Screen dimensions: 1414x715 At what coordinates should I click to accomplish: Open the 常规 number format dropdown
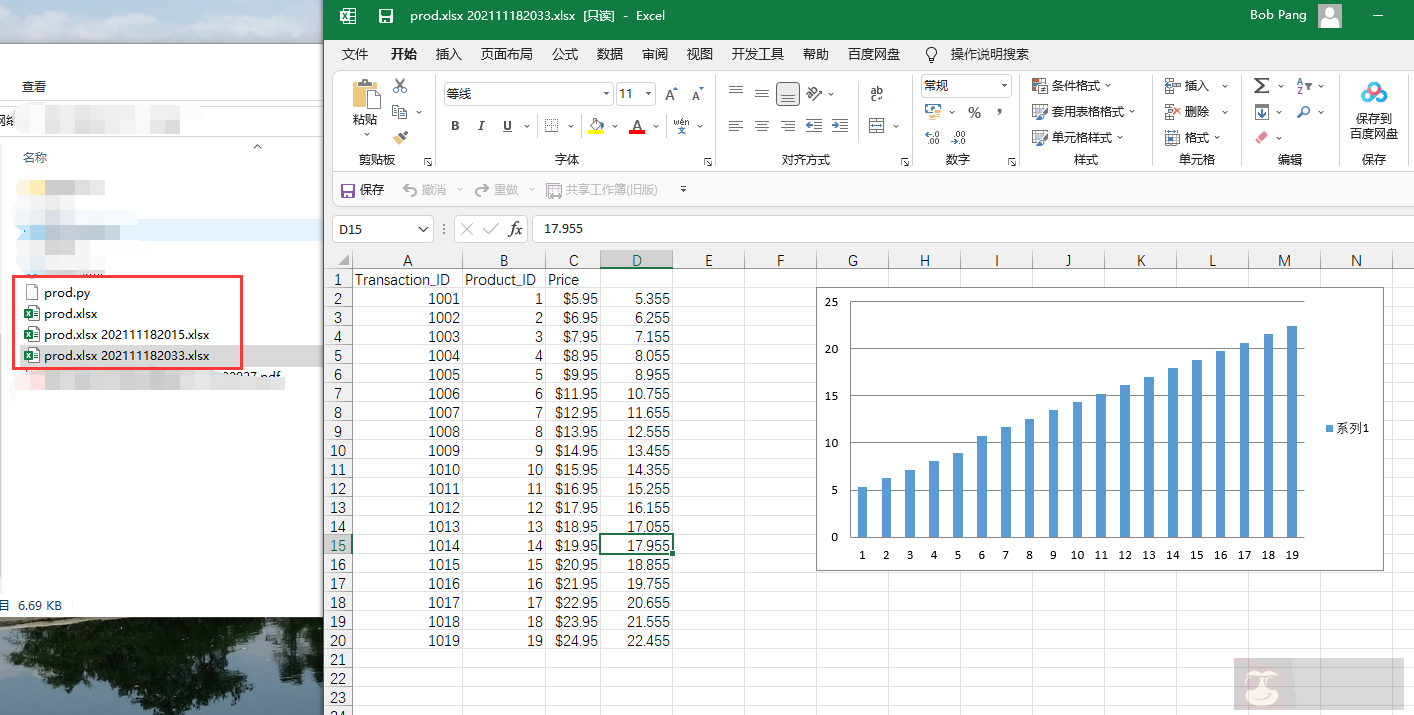(1004, 86)
